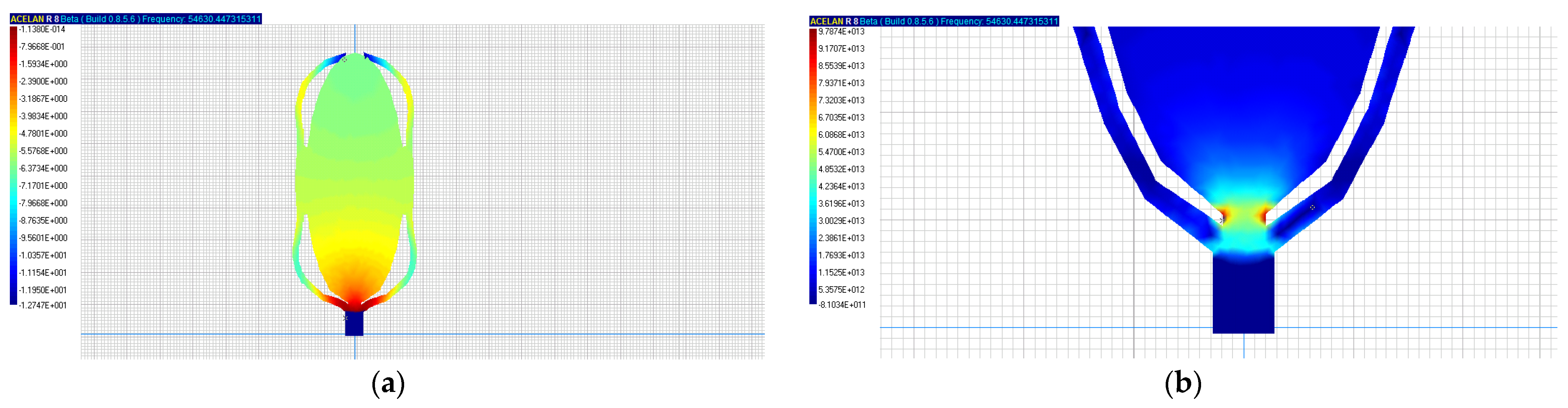Viewport: 1568px width, 408px height.
Task: Select legend value -7.9668E+000
Action: click(x=43, y=203)
